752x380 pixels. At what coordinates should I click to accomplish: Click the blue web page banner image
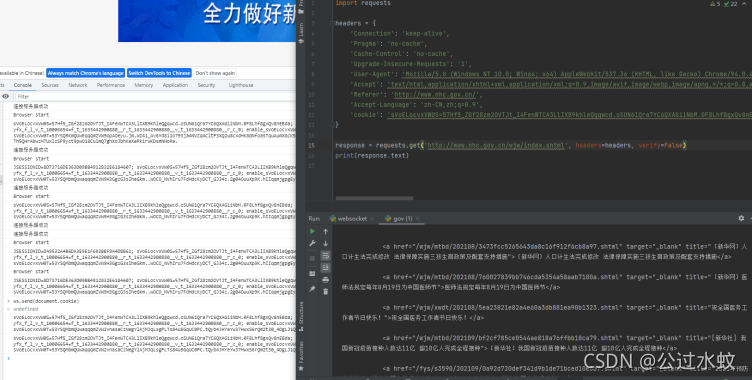(x=207, y=21)
